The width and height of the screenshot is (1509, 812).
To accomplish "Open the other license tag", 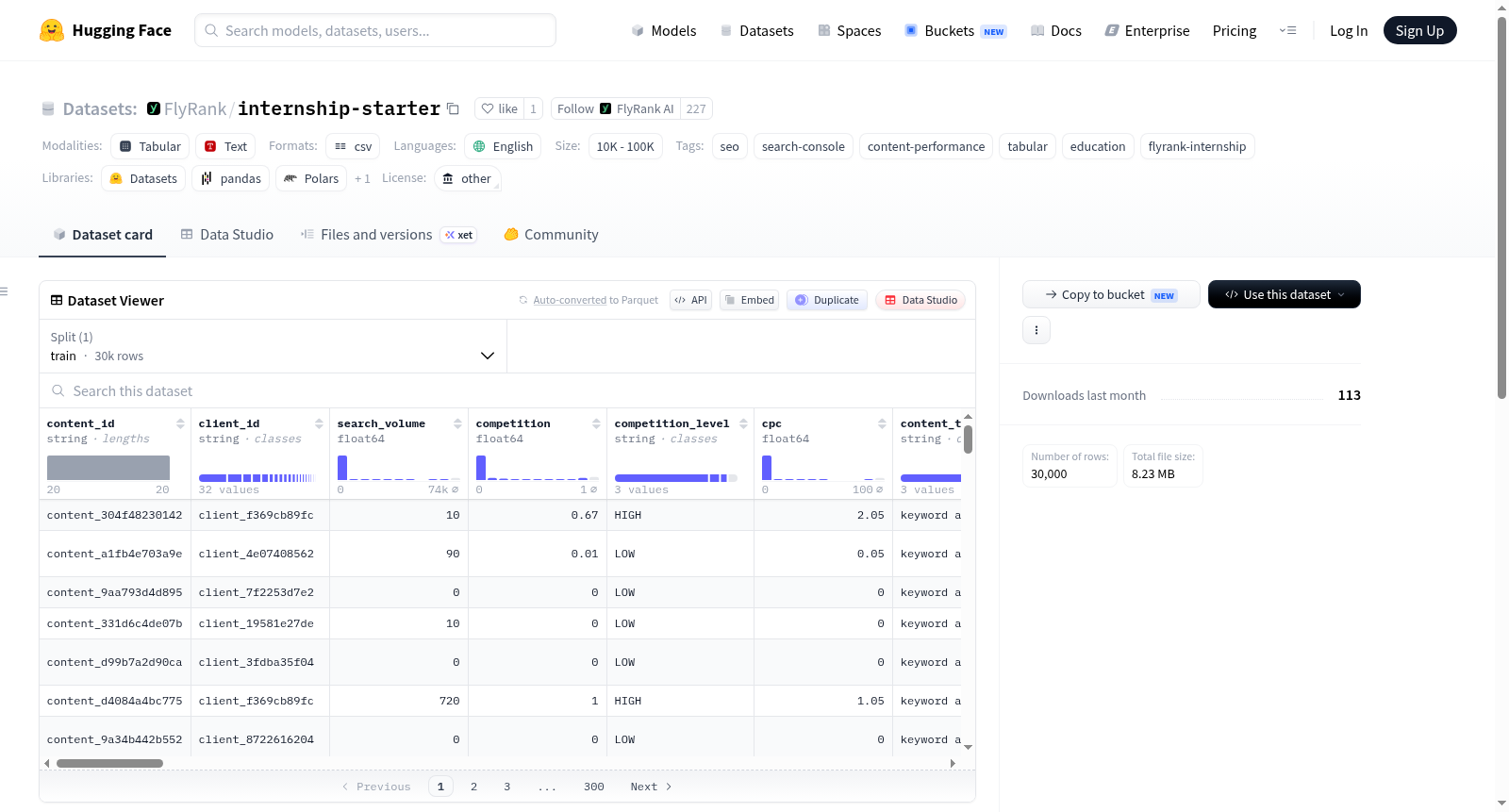I will click(468, 178).
